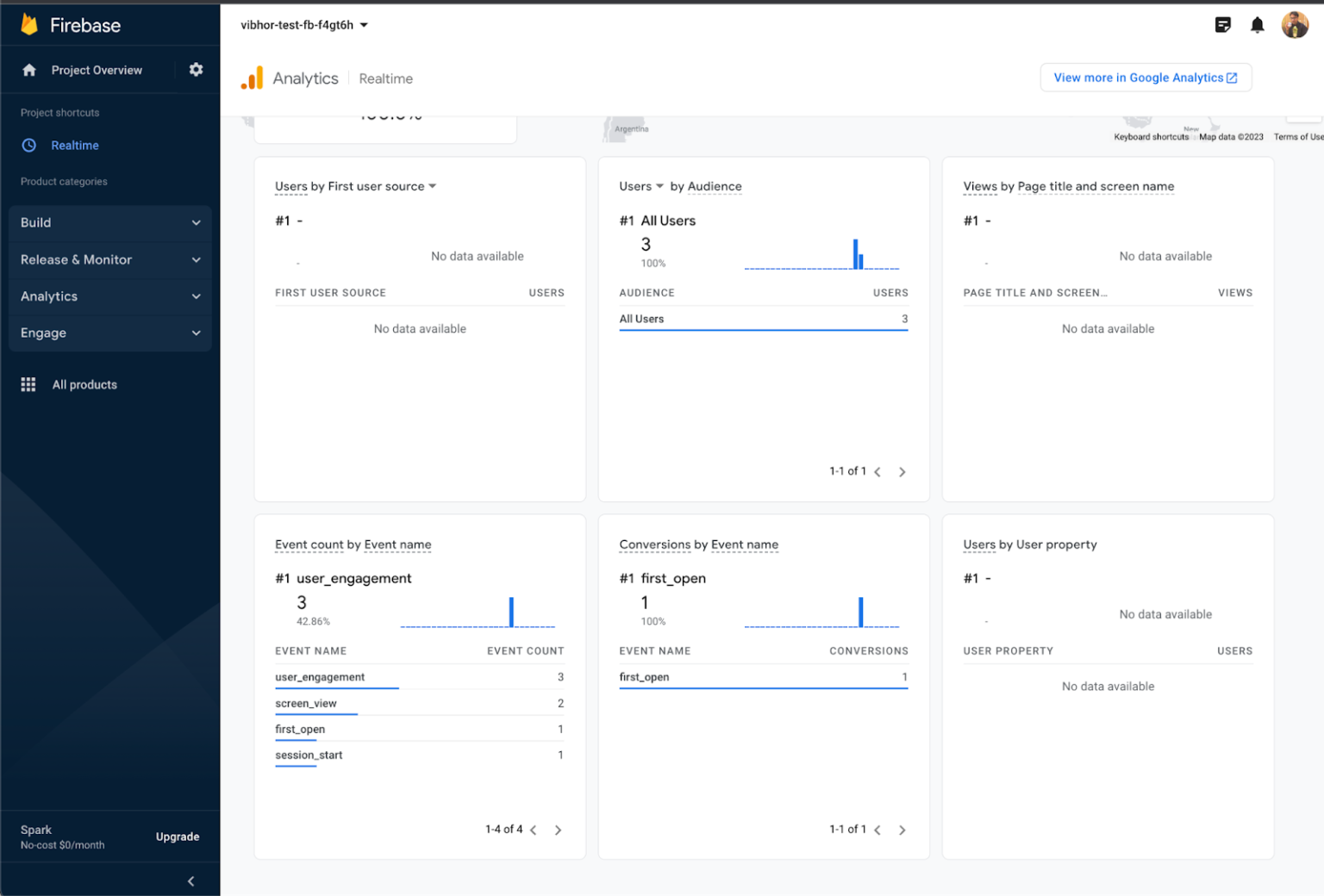The width and height of the screenshot is (1324, 896).
Task: Select the Realtime shortcut clock icon
Action: 28,145
